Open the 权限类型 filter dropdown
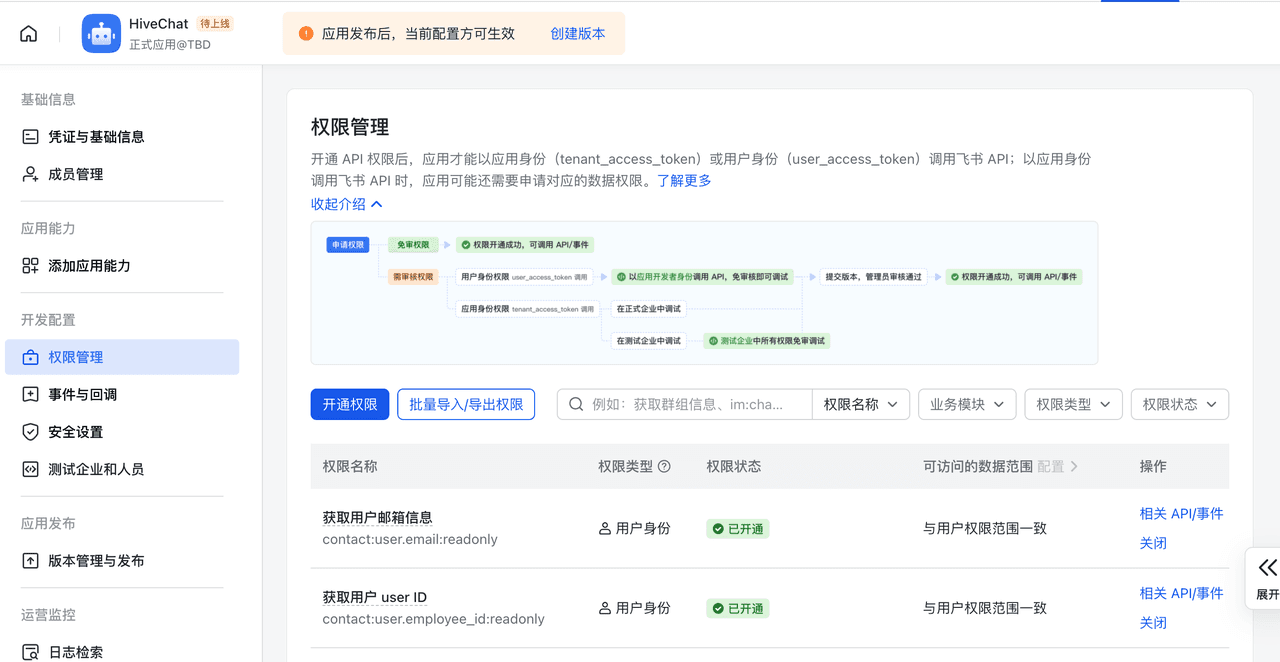The width and height of the screenshot is (1280, 662). 1073,404
